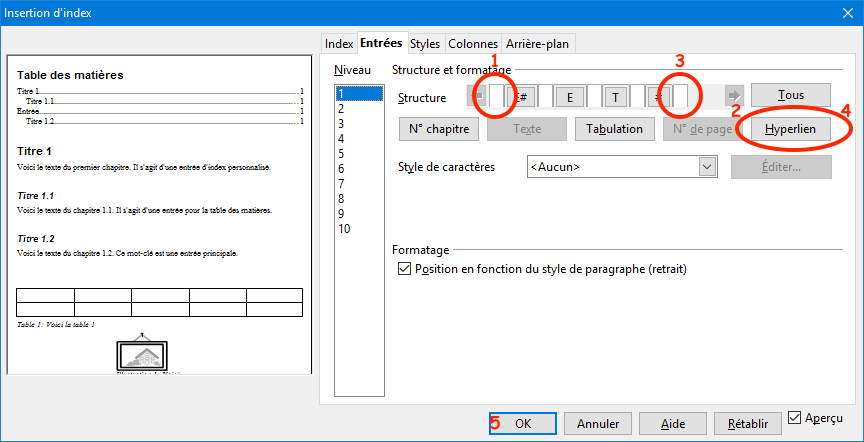Click the picture frame image in preview

pos(142,353)
